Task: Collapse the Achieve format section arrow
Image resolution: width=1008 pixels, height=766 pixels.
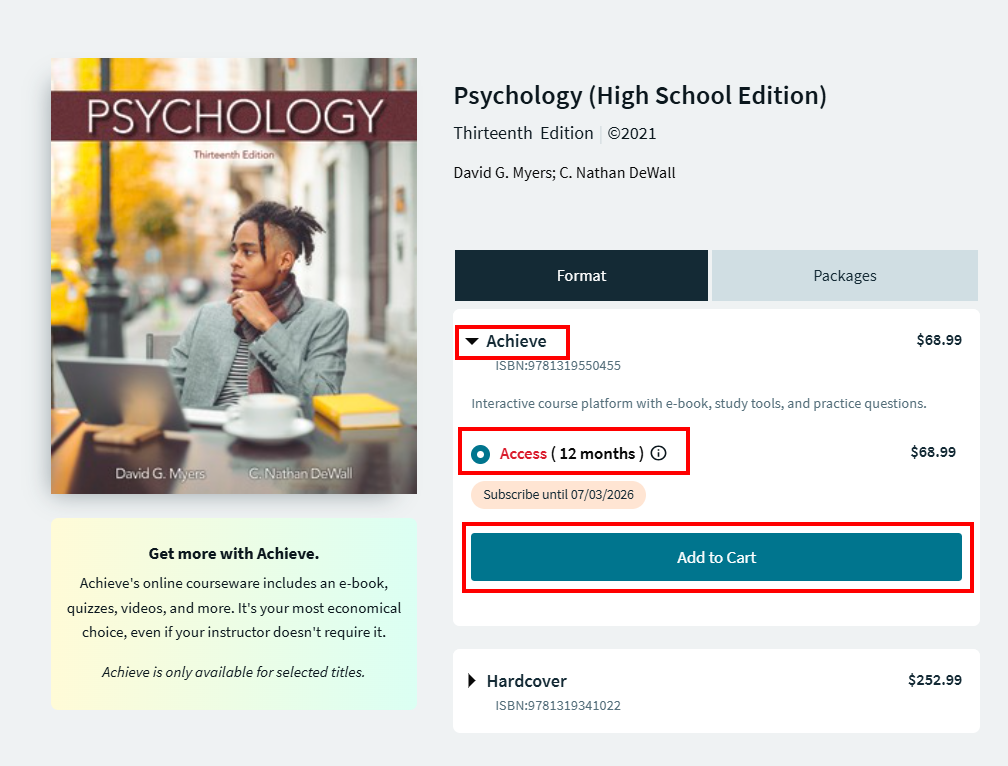Action: pyautogui.click(x=473, y=342)
